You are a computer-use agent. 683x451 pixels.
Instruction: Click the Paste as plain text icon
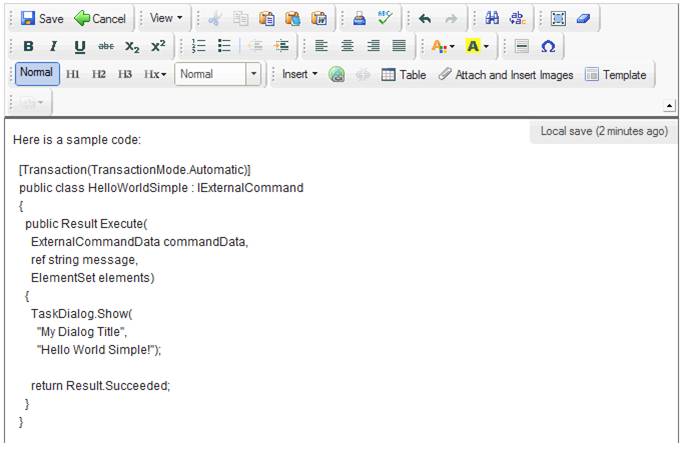(x=293, y=19)
